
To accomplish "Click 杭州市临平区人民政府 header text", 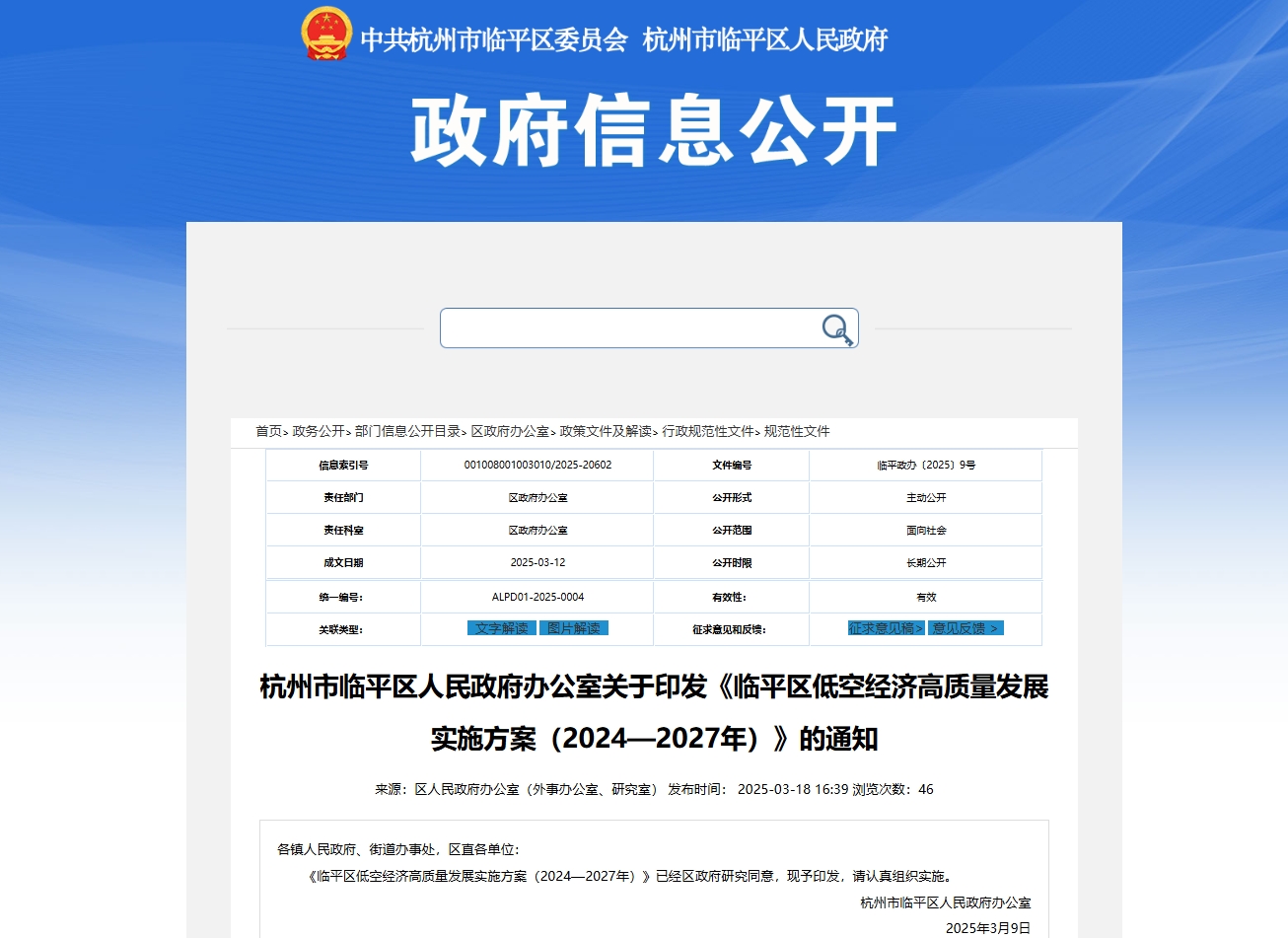I will coord(765,40).
